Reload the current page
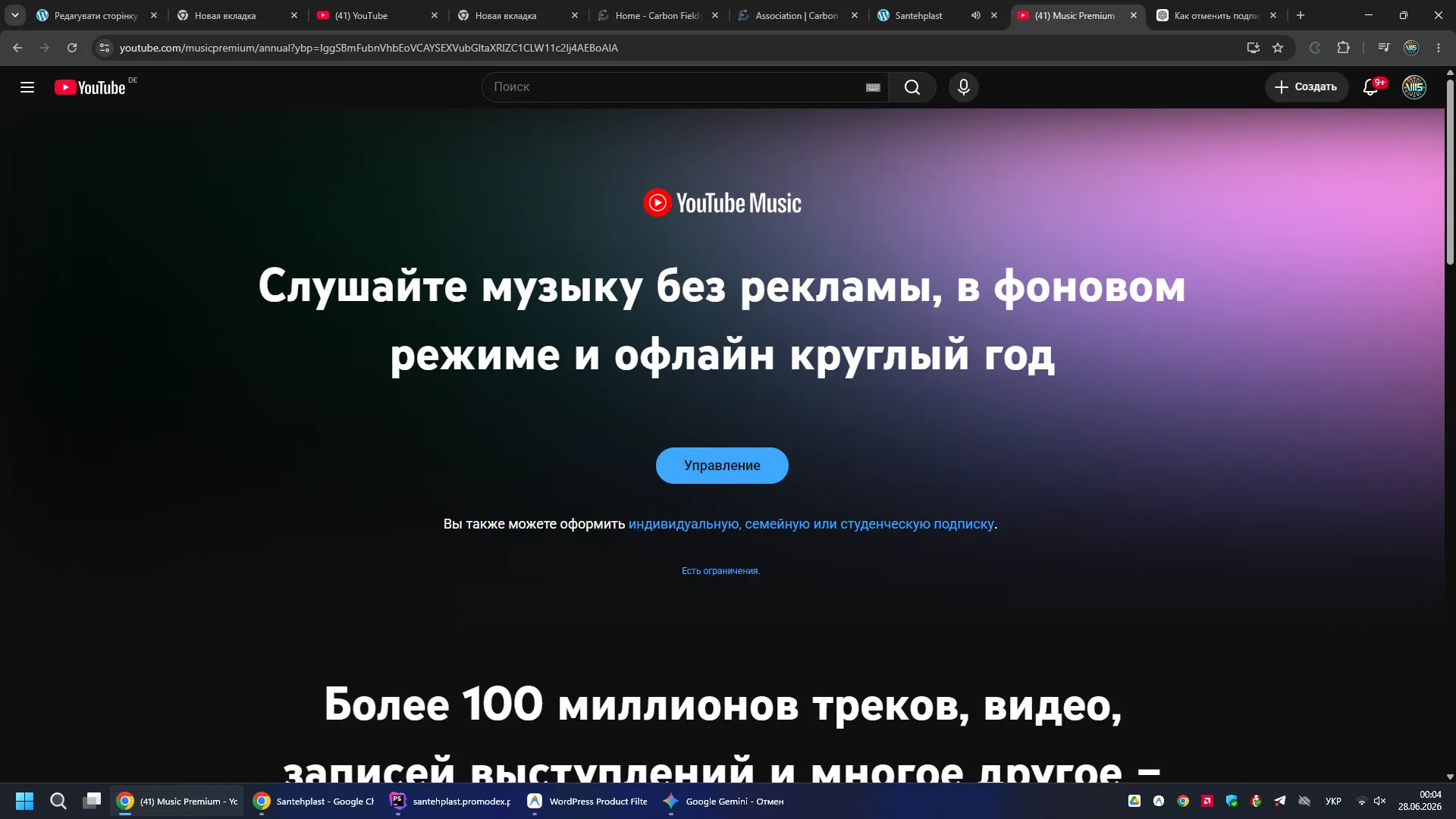Screen dimensions: 1456x819 [72, 48]
